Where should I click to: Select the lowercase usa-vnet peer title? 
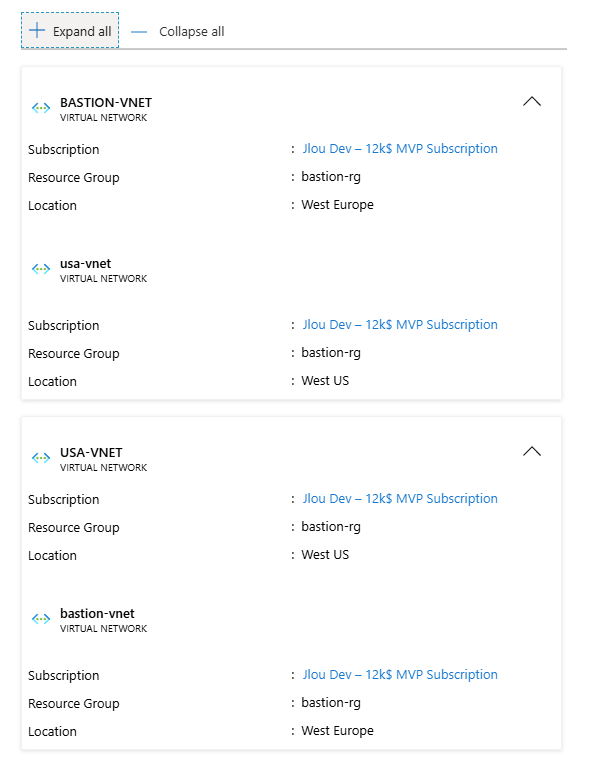[x=85, y=264]
